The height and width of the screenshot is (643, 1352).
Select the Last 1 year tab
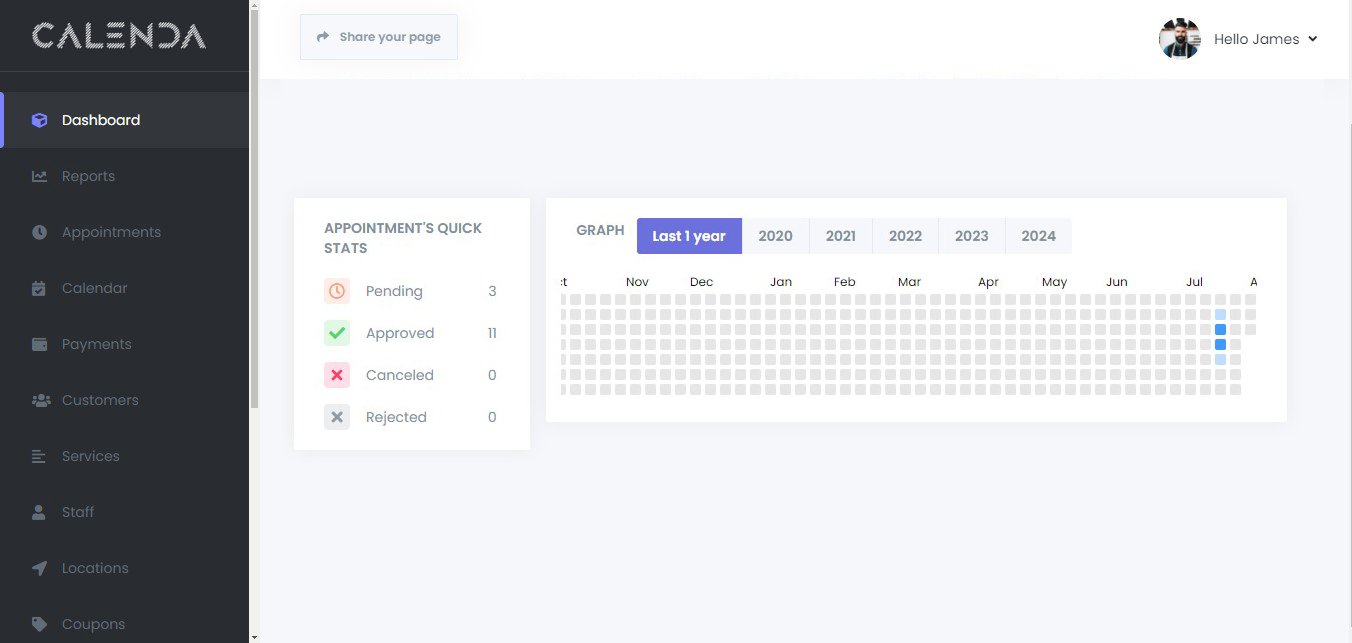click(x=689, y=236)
